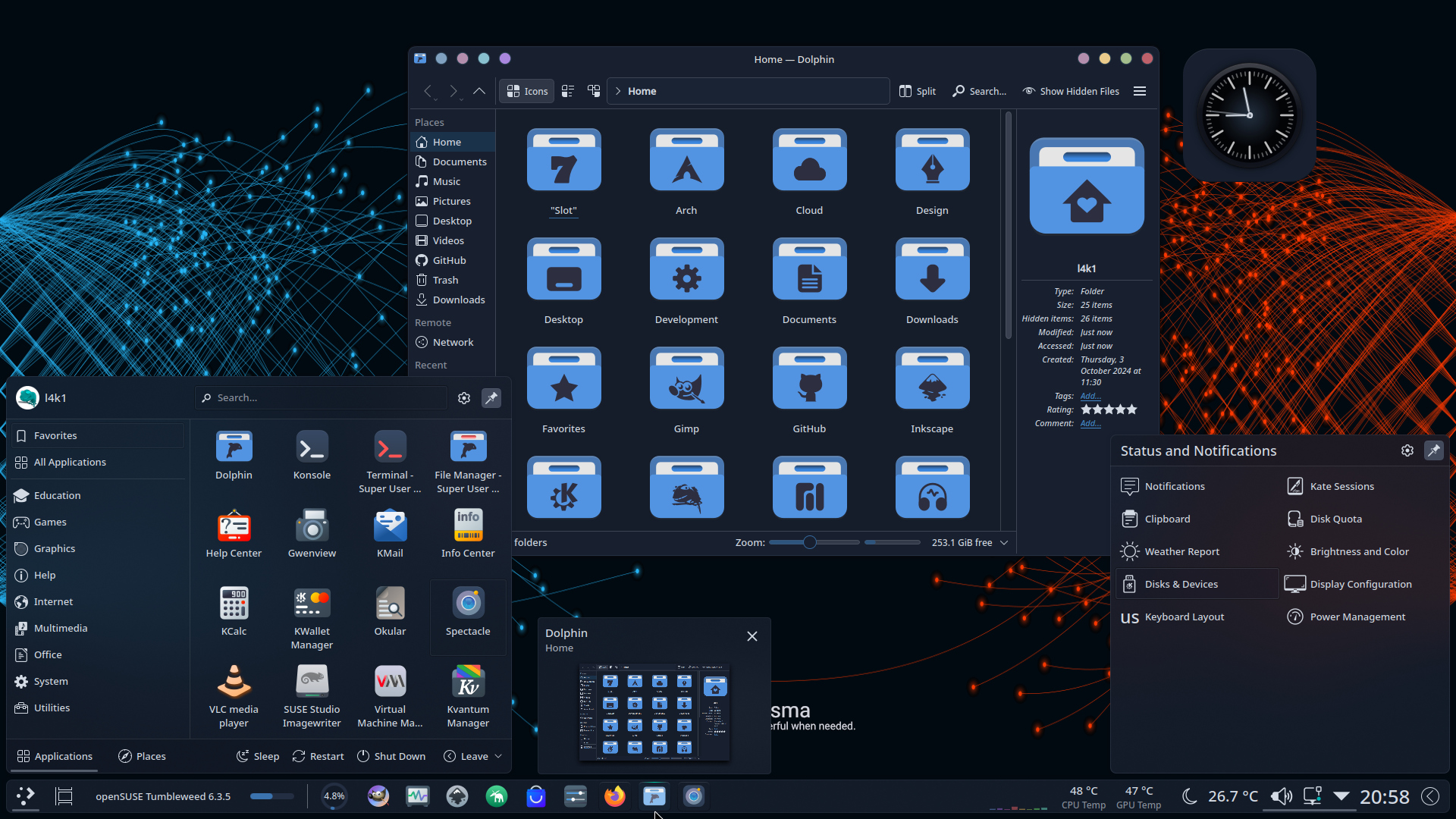Open the back history dropdown arrow
Screen dimensions: 1456x819
click(x=437, y=99)
